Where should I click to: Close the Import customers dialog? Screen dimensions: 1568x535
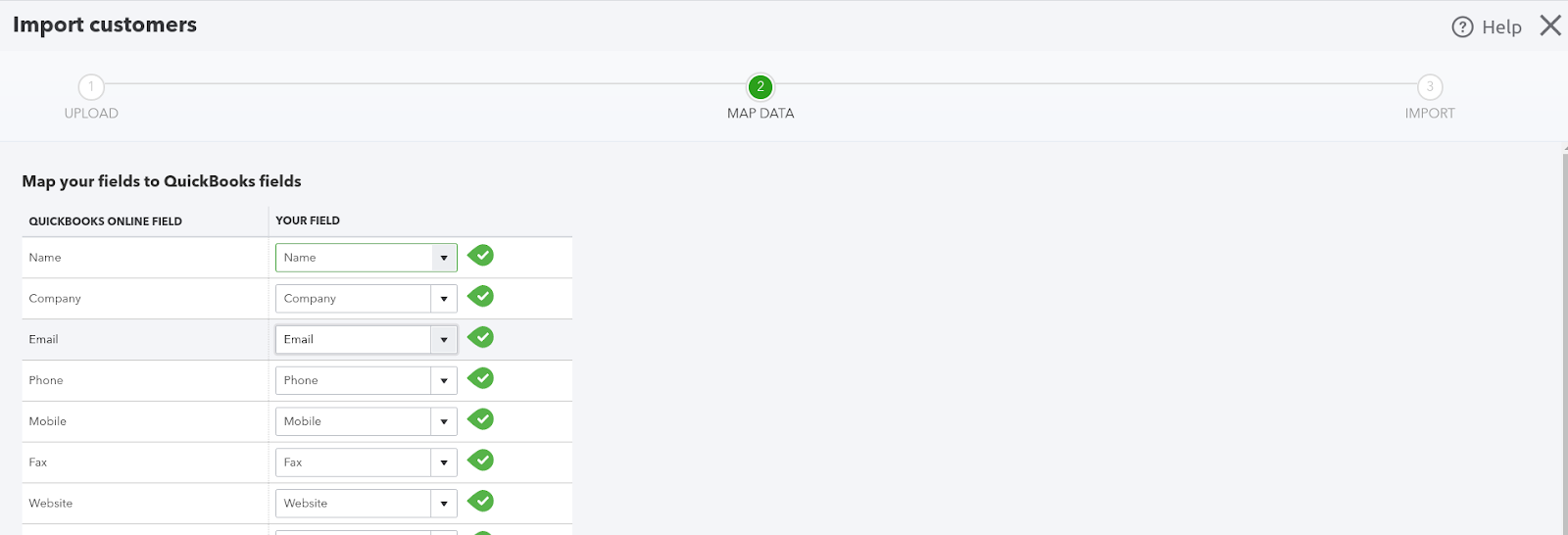1550,25
